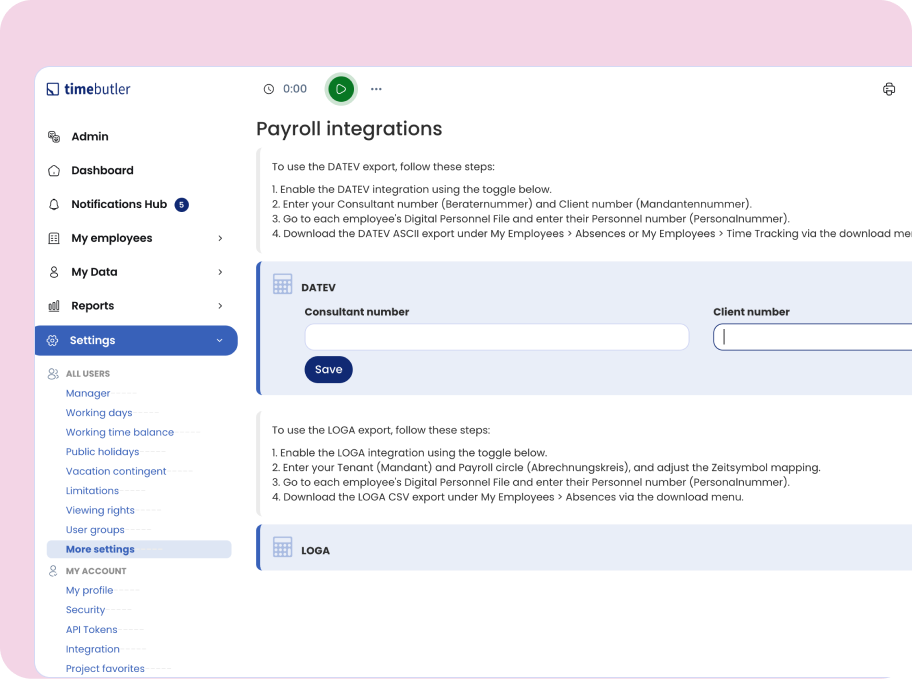Open the My Data menu

click(94, 272)
